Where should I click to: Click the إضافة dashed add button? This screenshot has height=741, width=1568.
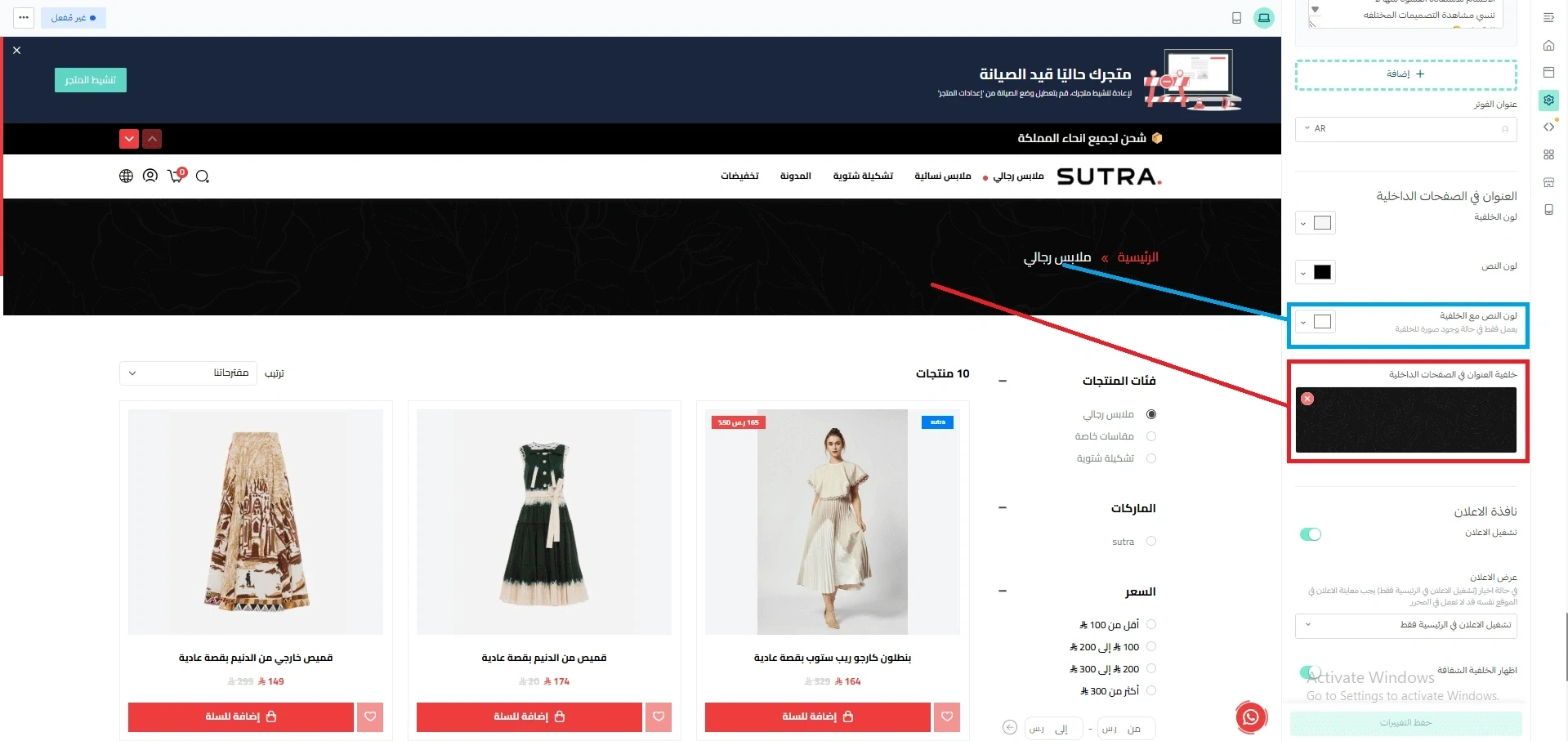(1405, 74)
